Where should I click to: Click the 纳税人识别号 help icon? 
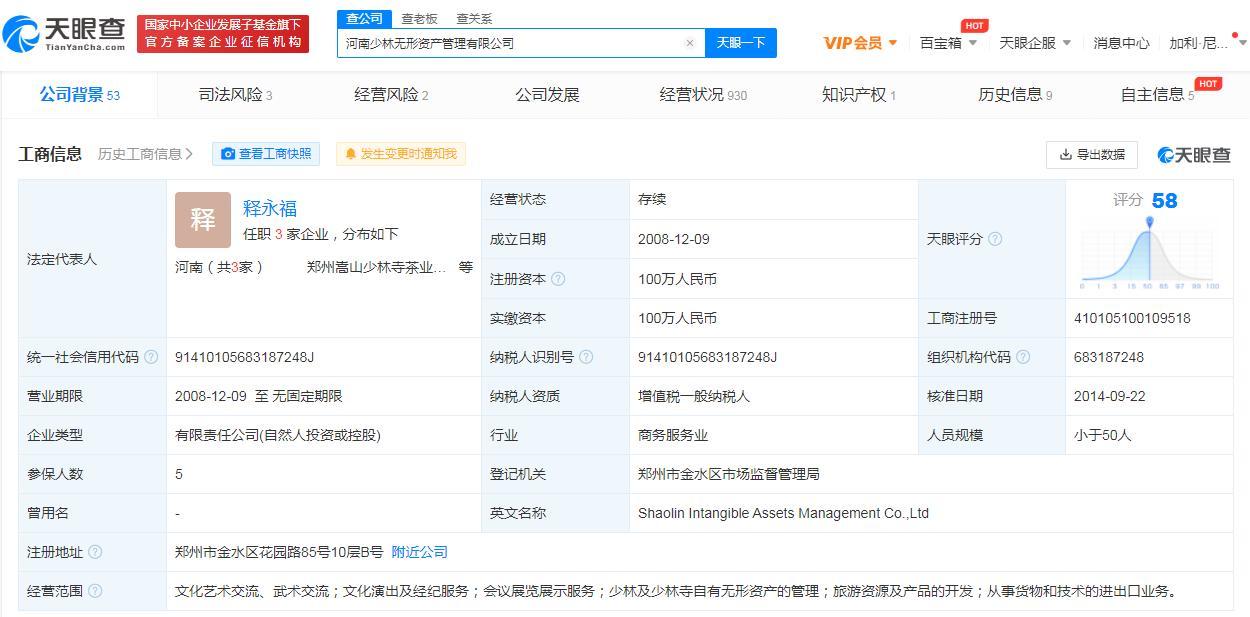[586, 357]
